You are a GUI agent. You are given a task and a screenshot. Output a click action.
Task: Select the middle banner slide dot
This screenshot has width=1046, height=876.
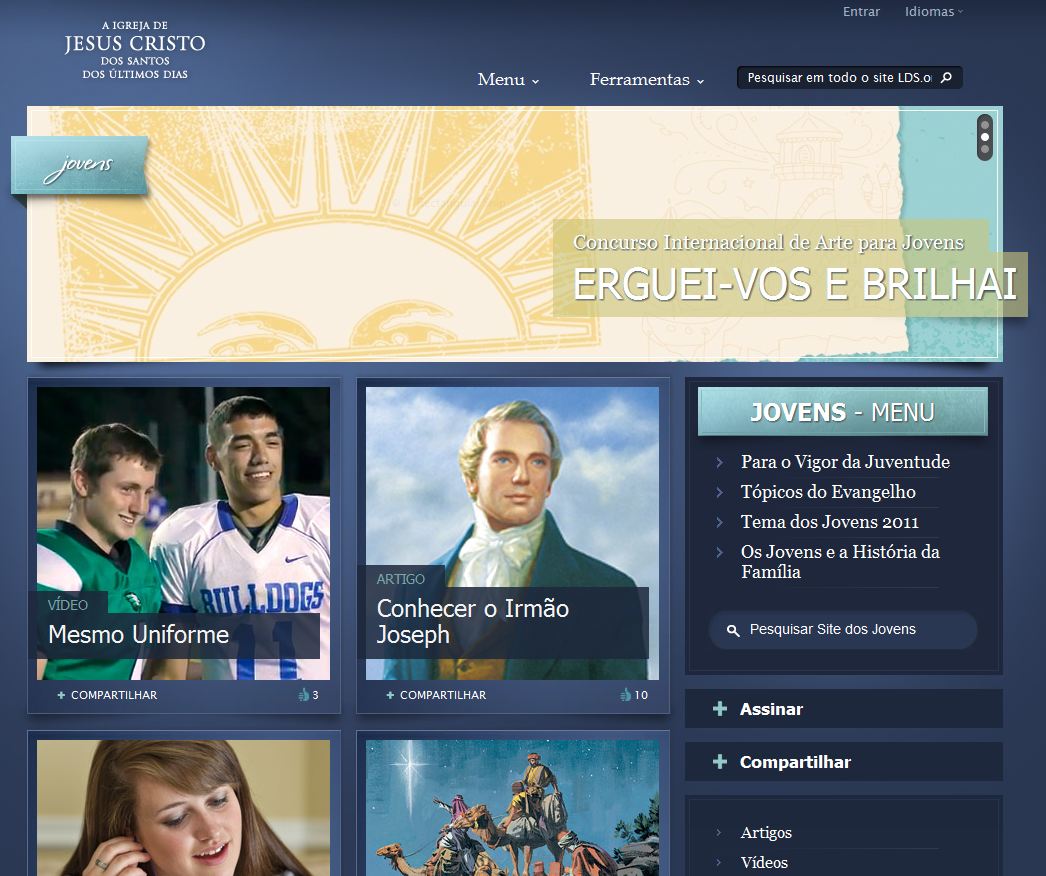985,137
